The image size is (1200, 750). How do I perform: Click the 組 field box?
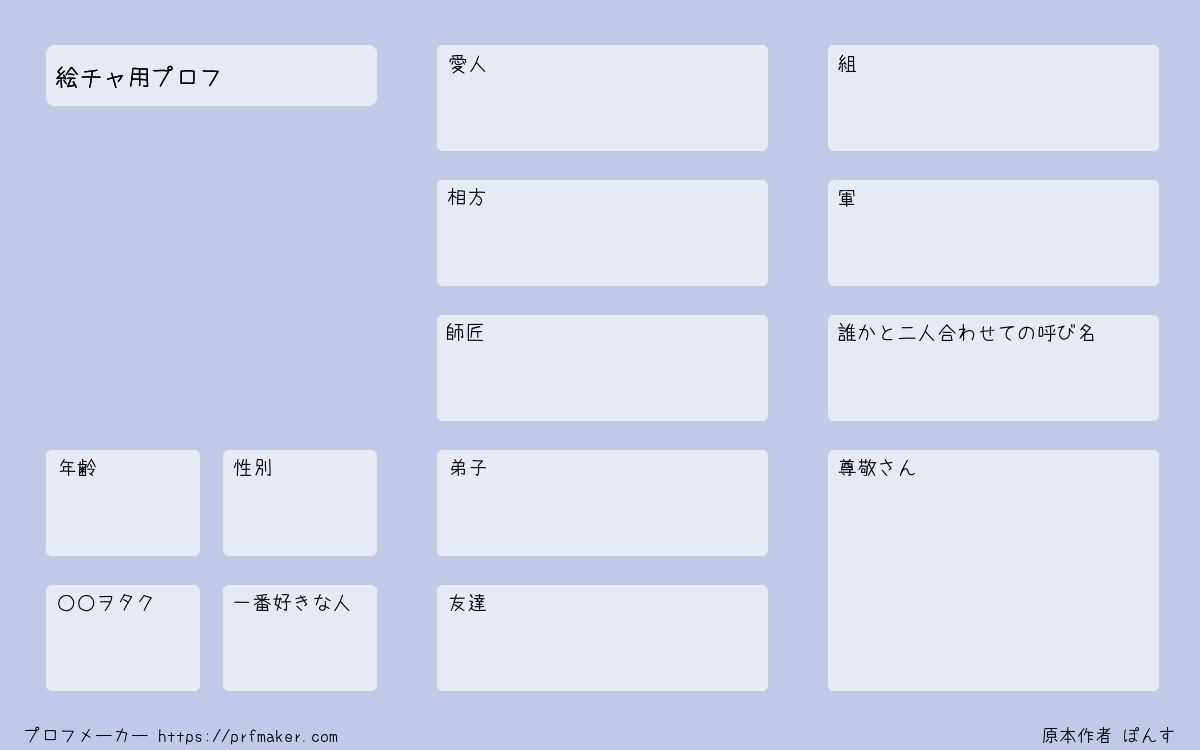click(993, 98)
